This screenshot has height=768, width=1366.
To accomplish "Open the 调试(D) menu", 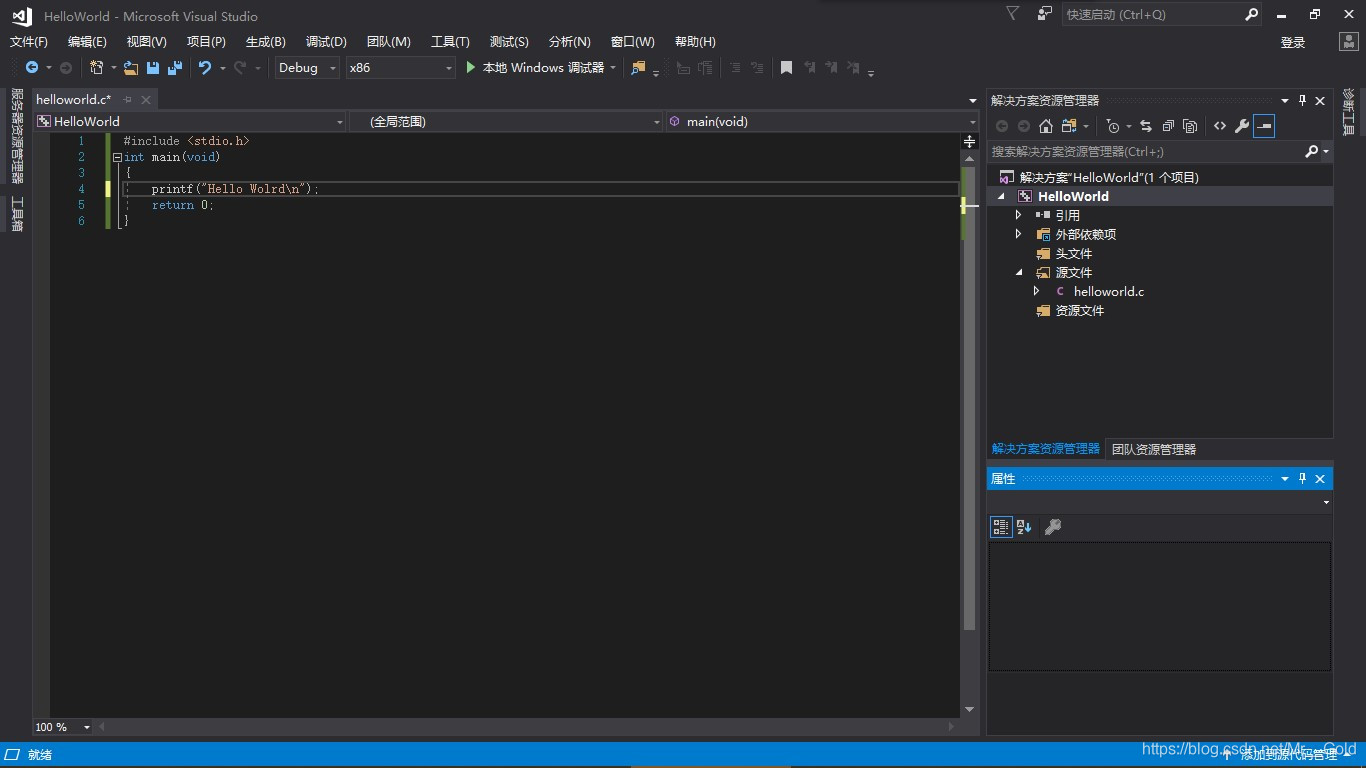I will coord(326,42).
